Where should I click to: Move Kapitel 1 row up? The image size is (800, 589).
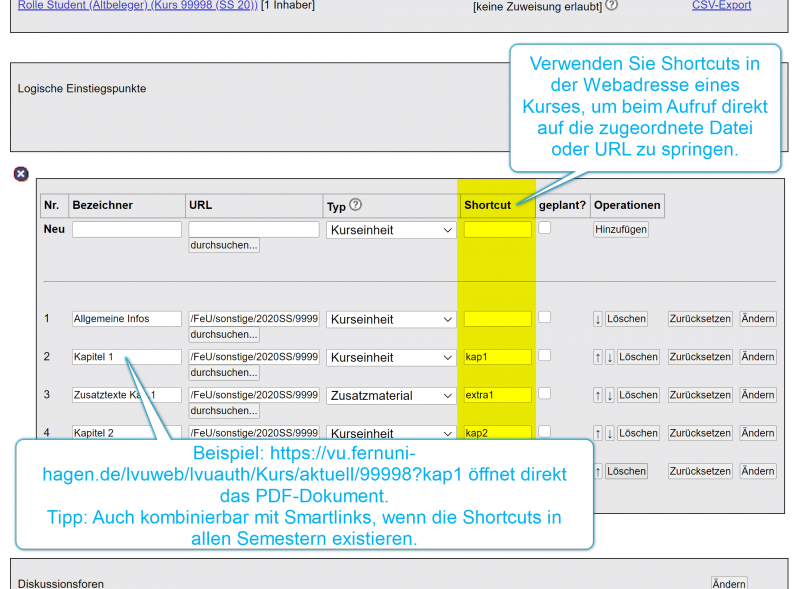tap(597, 357)
